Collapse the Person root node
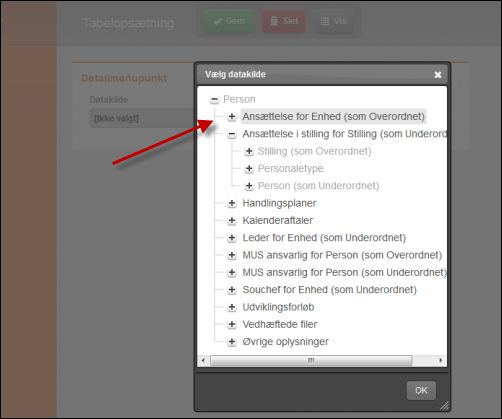The image size is (502, 419). (214, 99)
